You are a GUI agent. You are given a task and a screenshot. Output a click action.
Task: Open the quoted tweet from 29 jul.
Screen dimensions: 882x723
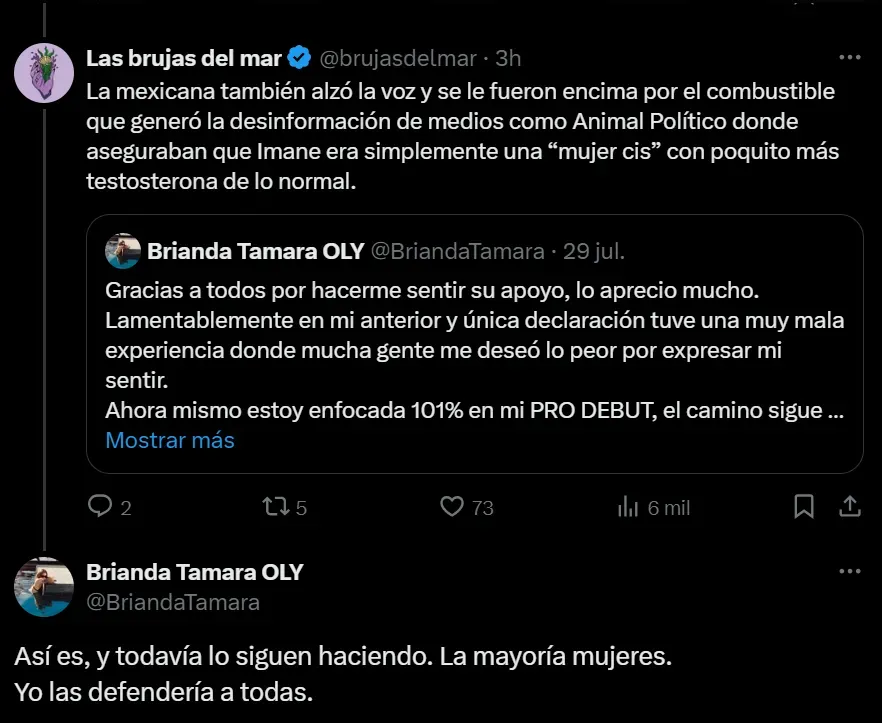pyautogui.click(x=474, y=340)
